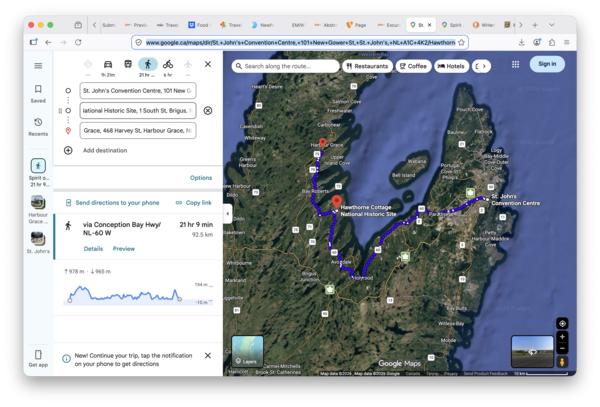600x407 pixels.
Task: Click the Get app phone icon
Action: tap(38, 354)
